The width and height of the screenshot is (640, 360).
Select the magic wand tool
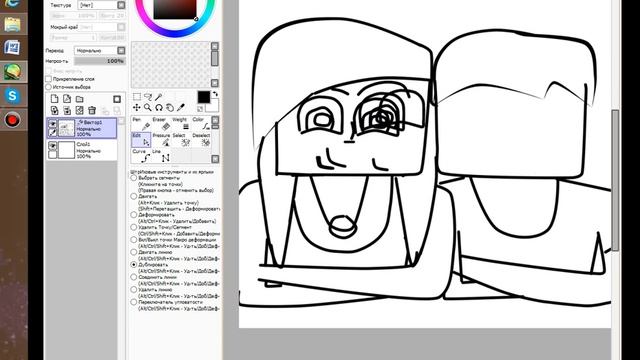[x=158, y=97]
